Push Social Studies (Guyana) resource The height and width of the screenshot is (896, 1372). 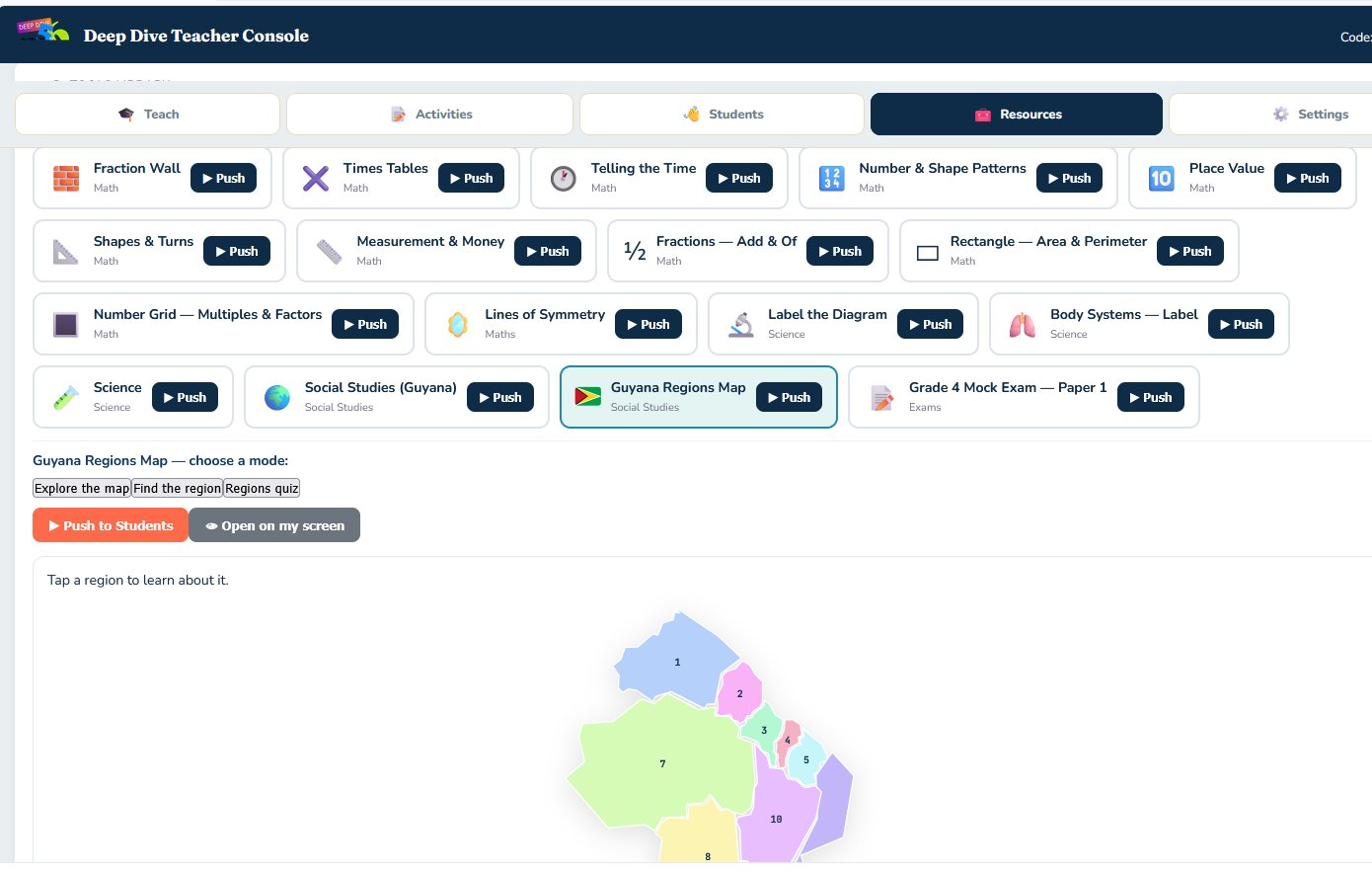(x=500, y=397)
